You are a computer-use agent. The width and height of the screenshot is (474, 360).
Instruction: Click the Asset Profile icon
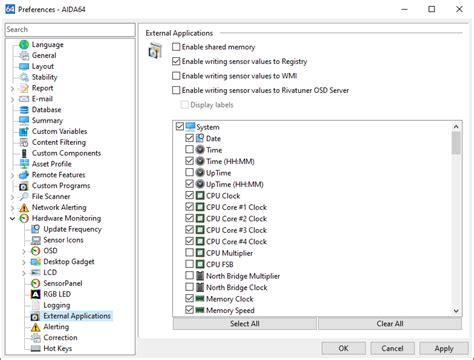[24, 164]
